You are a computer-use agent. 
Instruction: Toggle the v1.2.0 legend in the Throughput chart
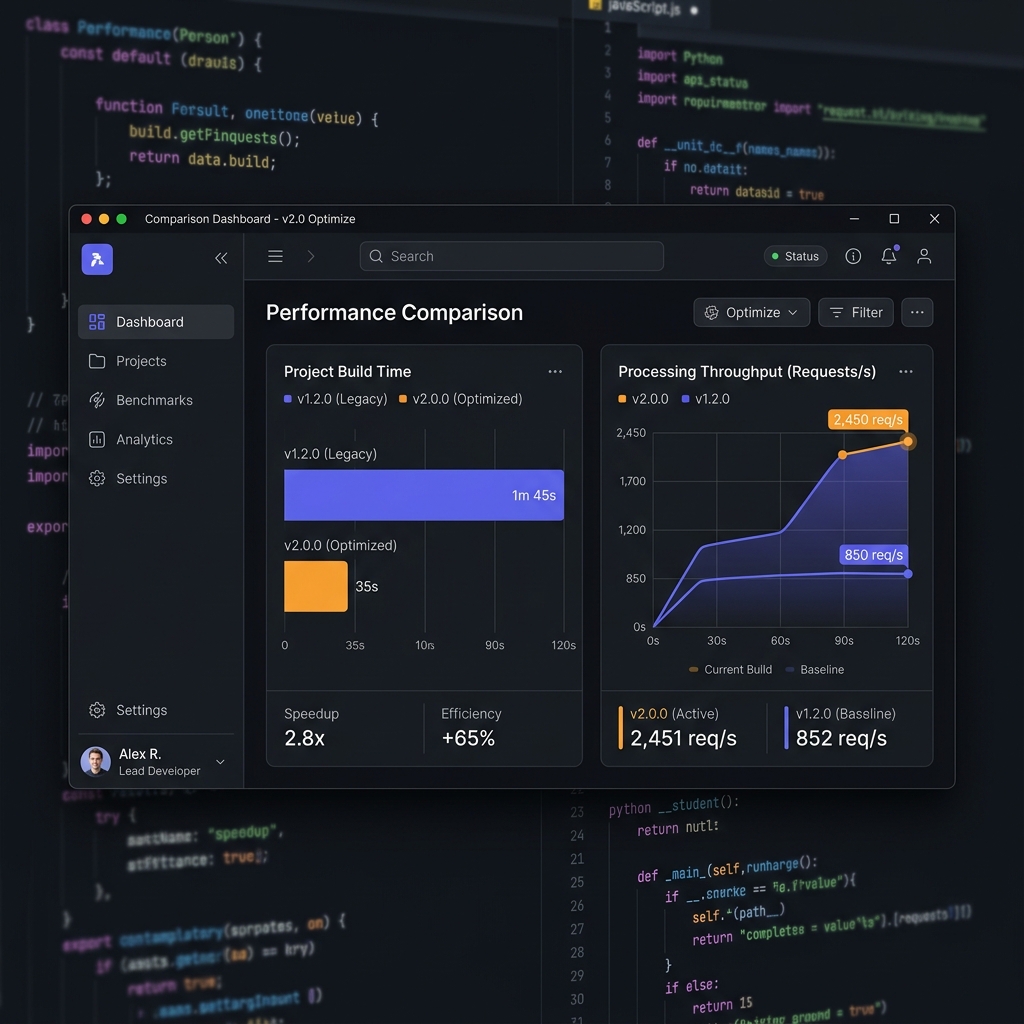click(705, 399)
